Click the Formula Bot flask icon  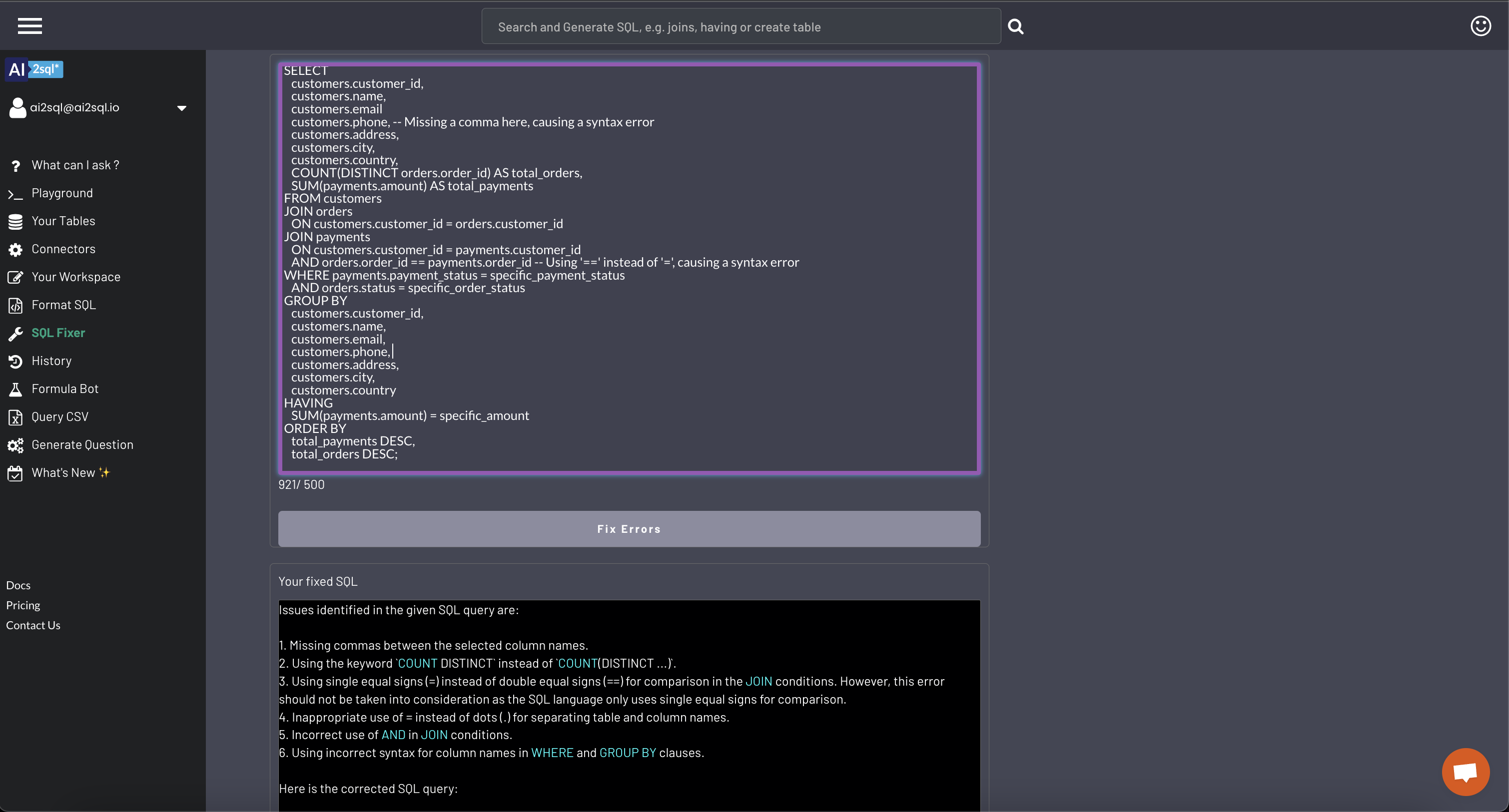[15, 390]
